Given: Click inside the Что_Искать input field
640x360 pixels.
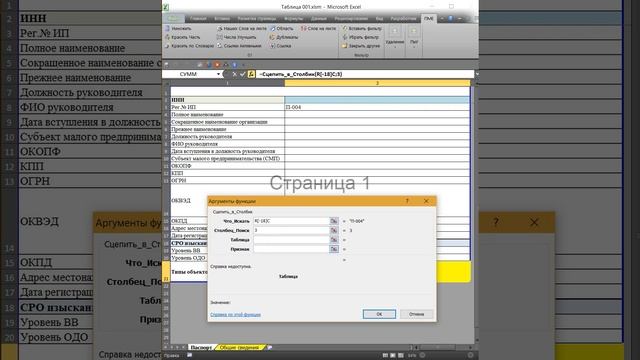Looking at the screenshot, I should (291, 221).
